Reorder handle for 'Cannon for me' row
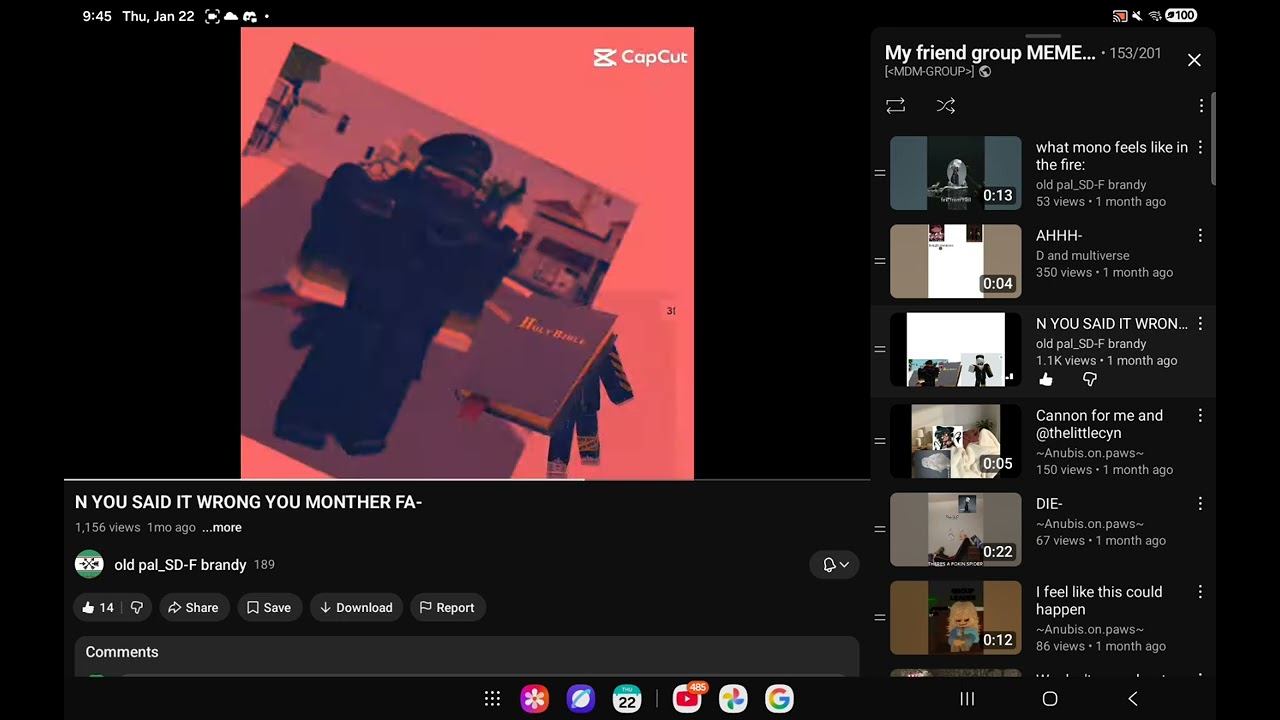Viewport: 1280px width, 720px height. pyautogui.click(x=880, y=441)
